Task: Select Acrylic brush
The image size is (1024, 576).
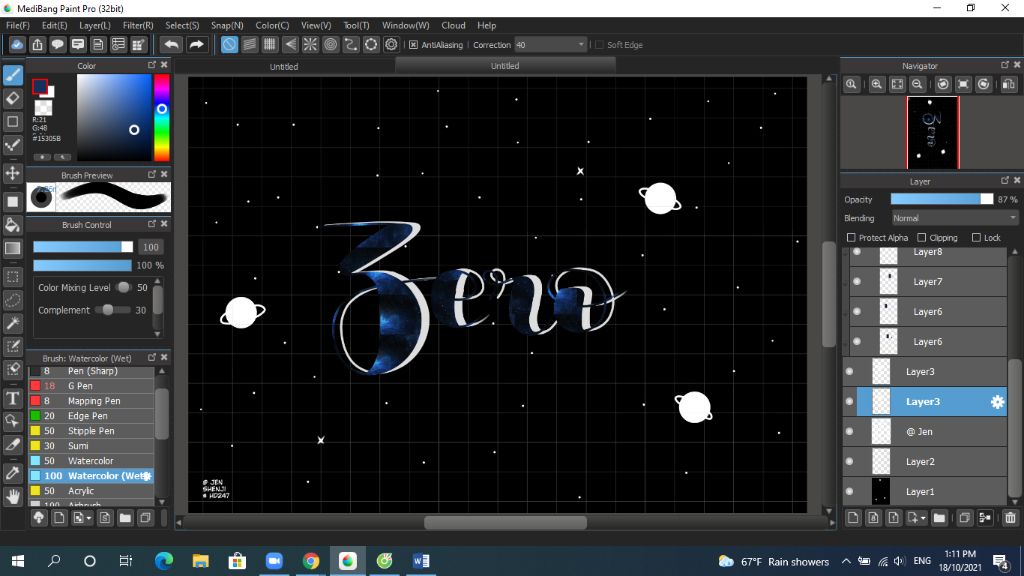Action: click(x=91, y=490)
